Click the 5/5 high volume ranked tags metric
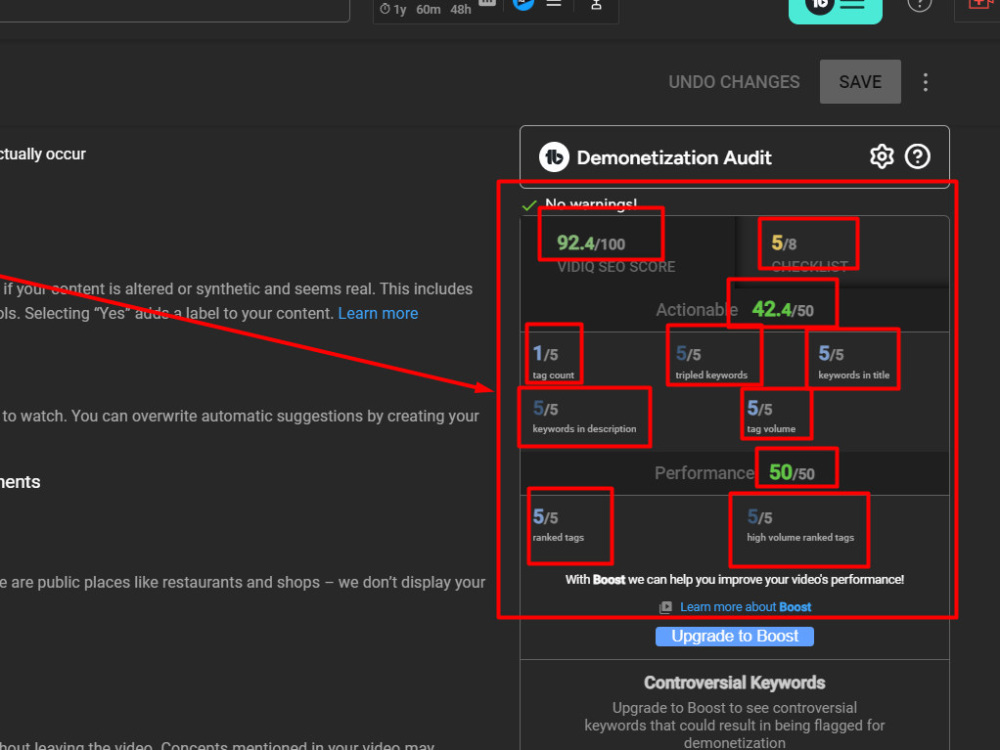Image resolution: width=1000 pixels, height=750 pixels. (x=800, y=525)
